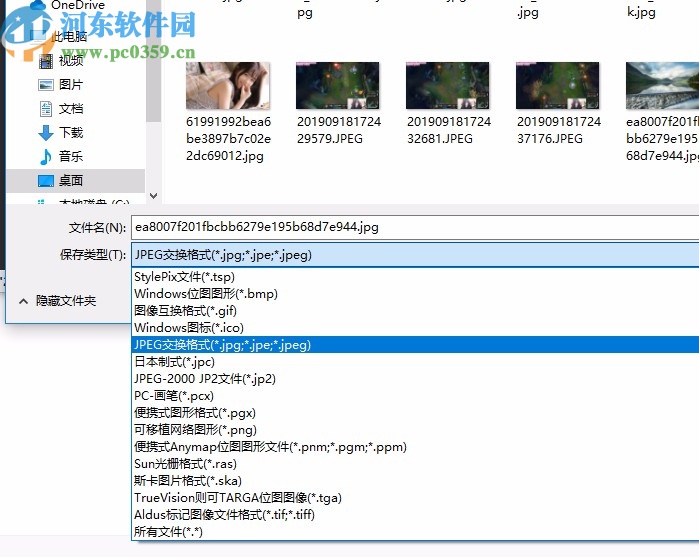Choose 所有文件(*.*) option
The image size is (699, 557).
tap(415, 532)
